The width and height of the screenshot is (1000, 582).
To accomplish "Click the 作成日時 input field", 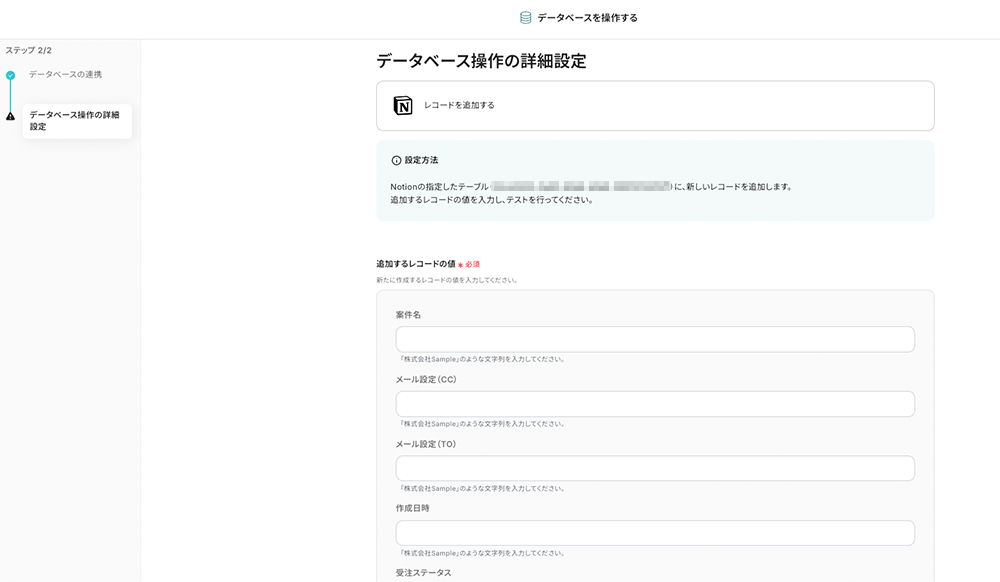I will coord(655,532).
